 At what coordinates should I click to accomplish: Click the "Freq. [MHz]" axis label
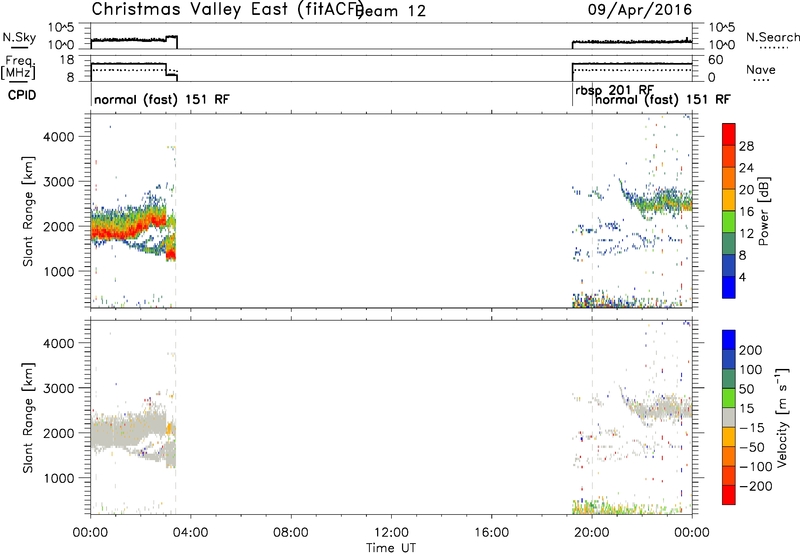19,67
